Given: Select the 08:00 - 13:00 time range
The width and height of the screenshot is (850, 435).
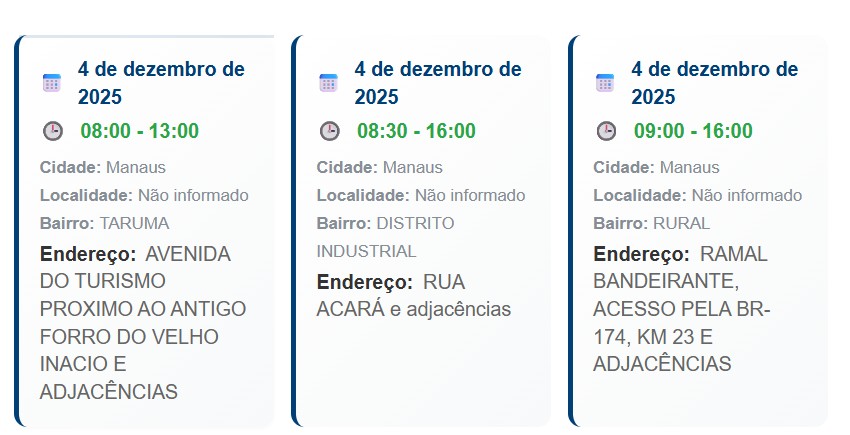Looking at the screenshot, I should coord(140,131).
